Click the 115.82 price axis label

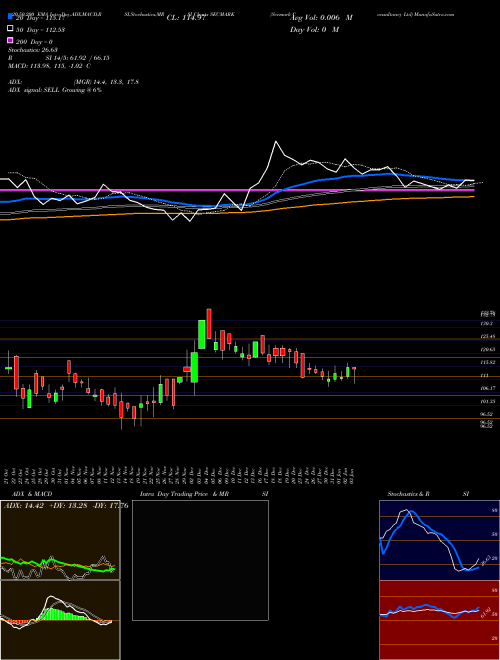(x=488, y=362)
